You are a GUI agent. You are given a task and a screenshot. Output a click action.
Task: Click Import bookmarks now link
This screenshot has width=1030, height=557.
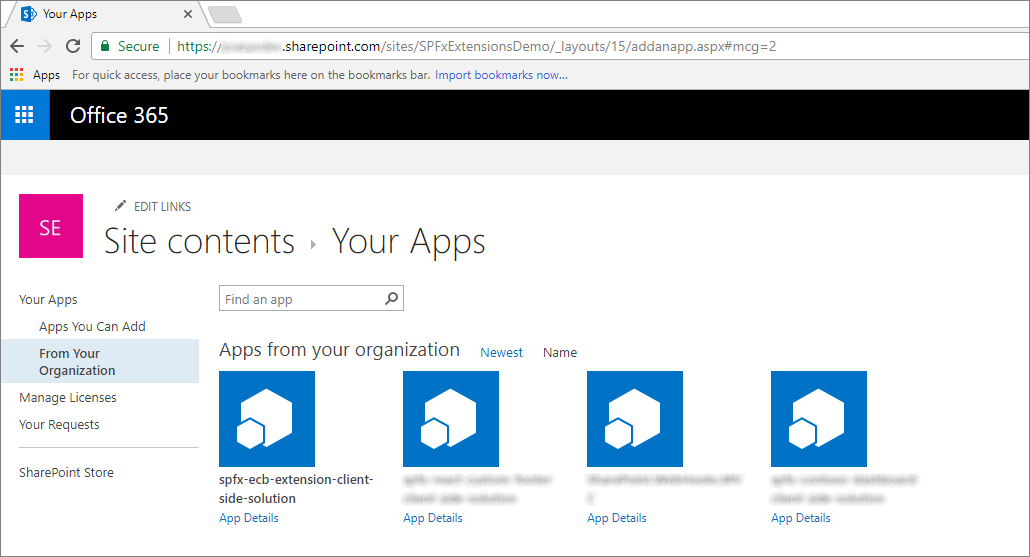501,75
